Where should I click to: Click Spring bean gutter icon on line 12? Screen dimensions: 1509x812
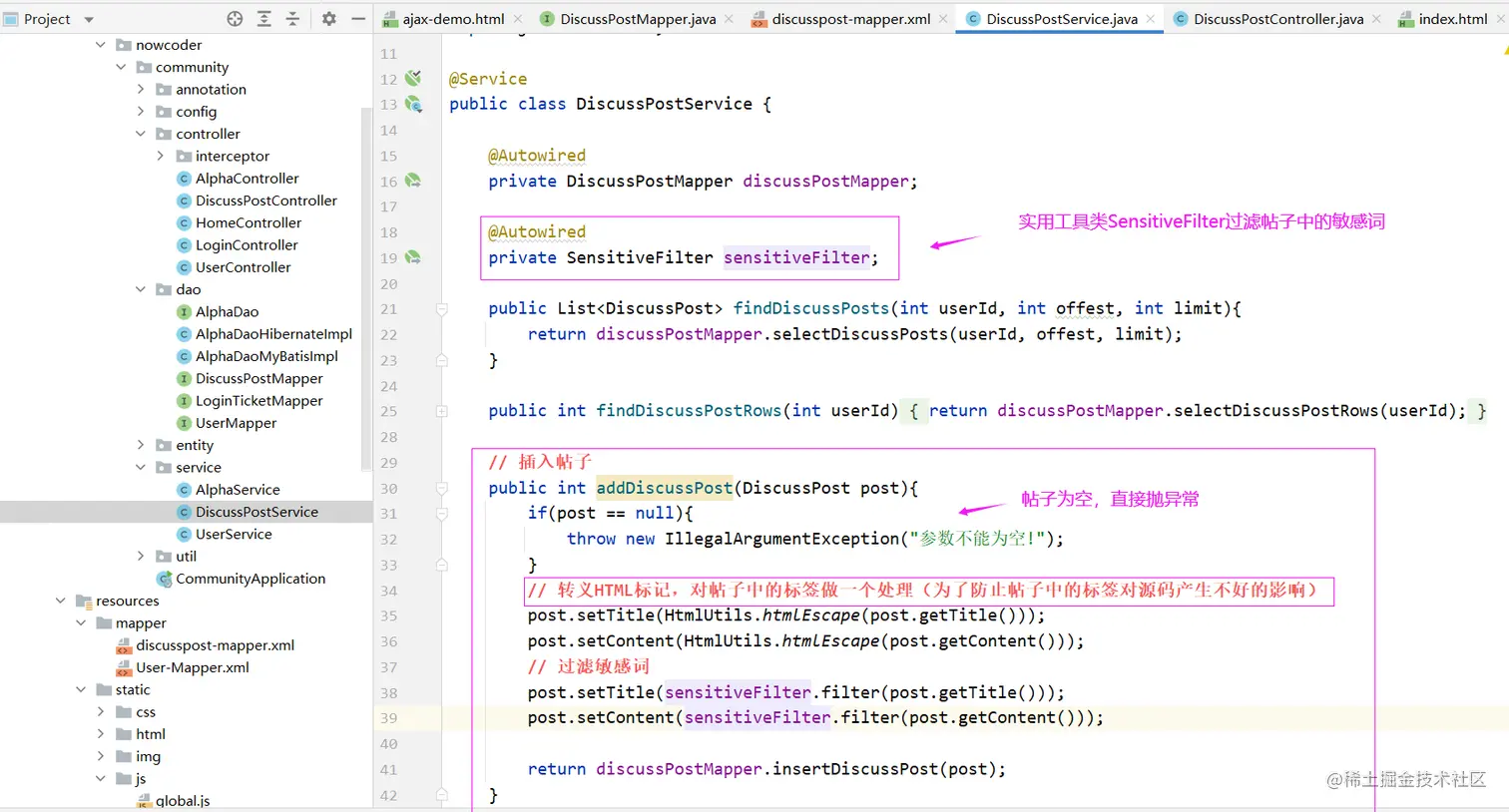tap(413, 78)
